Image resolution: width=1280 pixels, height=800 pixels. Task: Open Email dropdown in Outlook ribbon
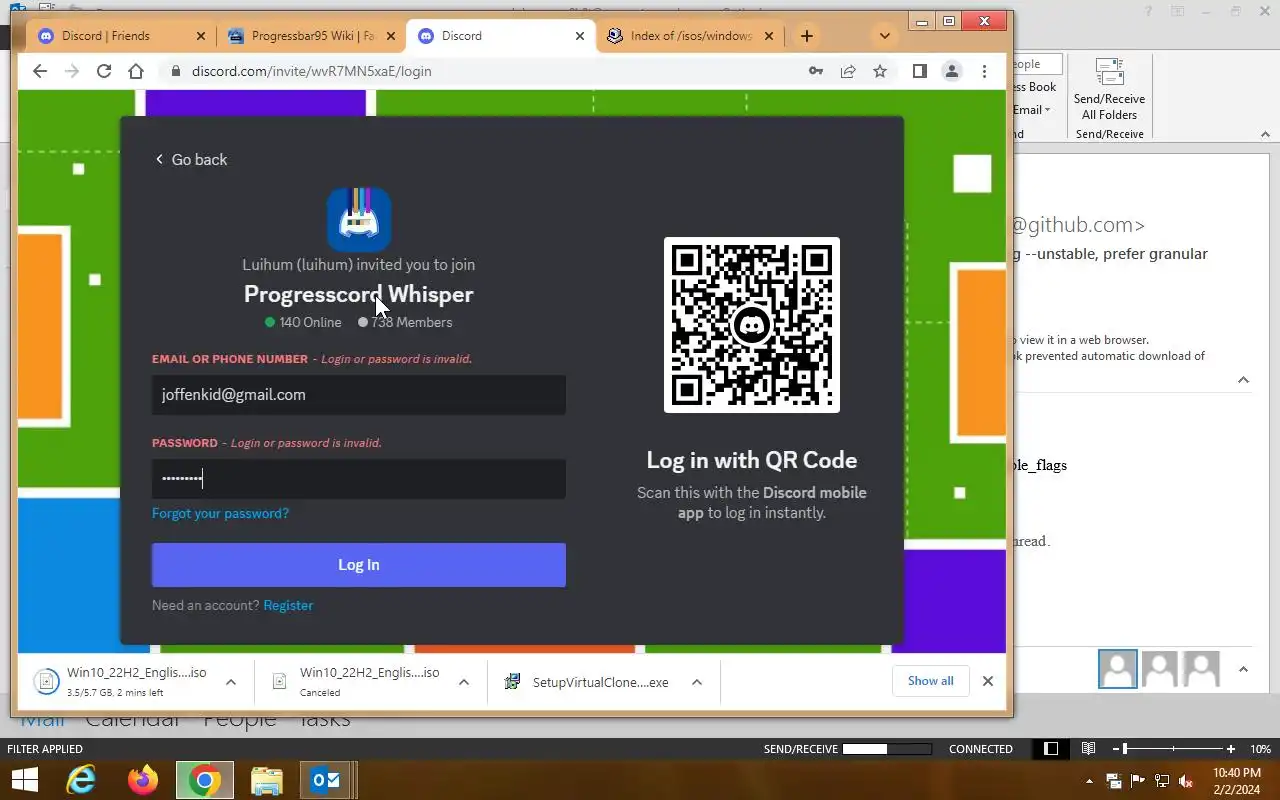coord(1032,110)
